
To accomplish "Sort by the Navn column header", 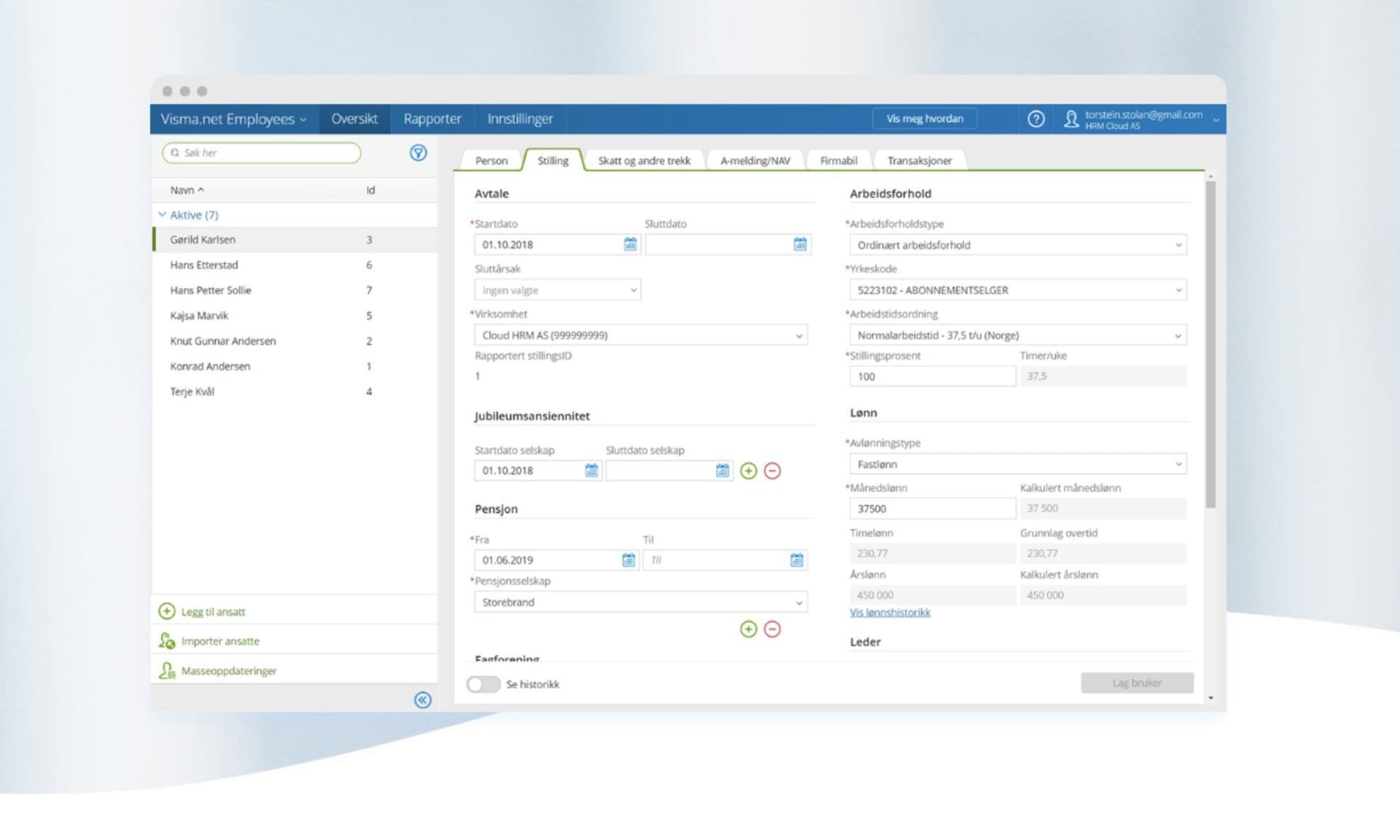I will click(187, 190).
